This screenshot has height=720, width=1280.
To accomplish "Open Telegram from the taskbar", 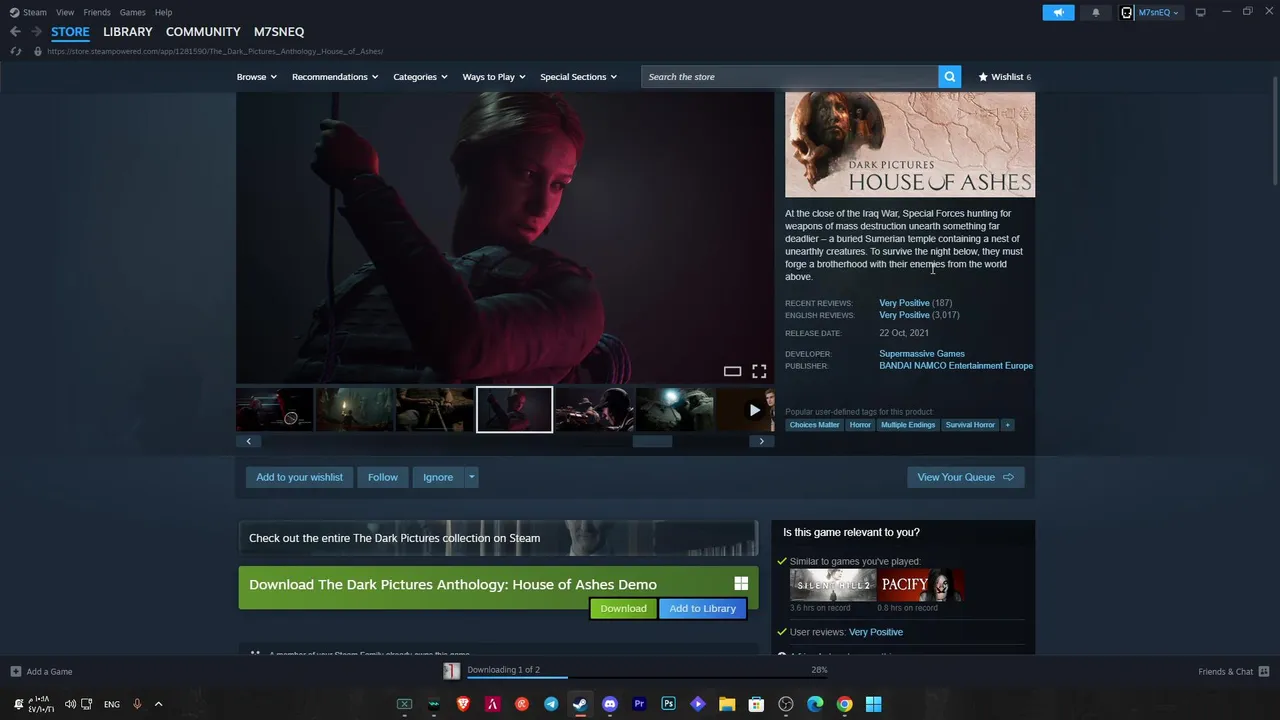I will coord(551,704).
